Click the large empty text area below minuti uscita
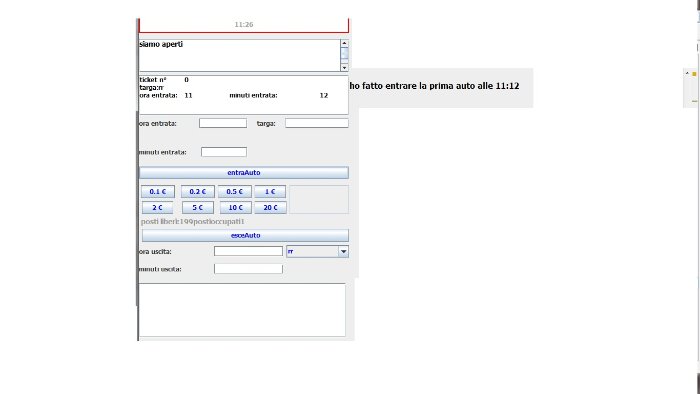The height and width of the screenshot is (394, 700). pyautogui.click(x=242, y=310)
